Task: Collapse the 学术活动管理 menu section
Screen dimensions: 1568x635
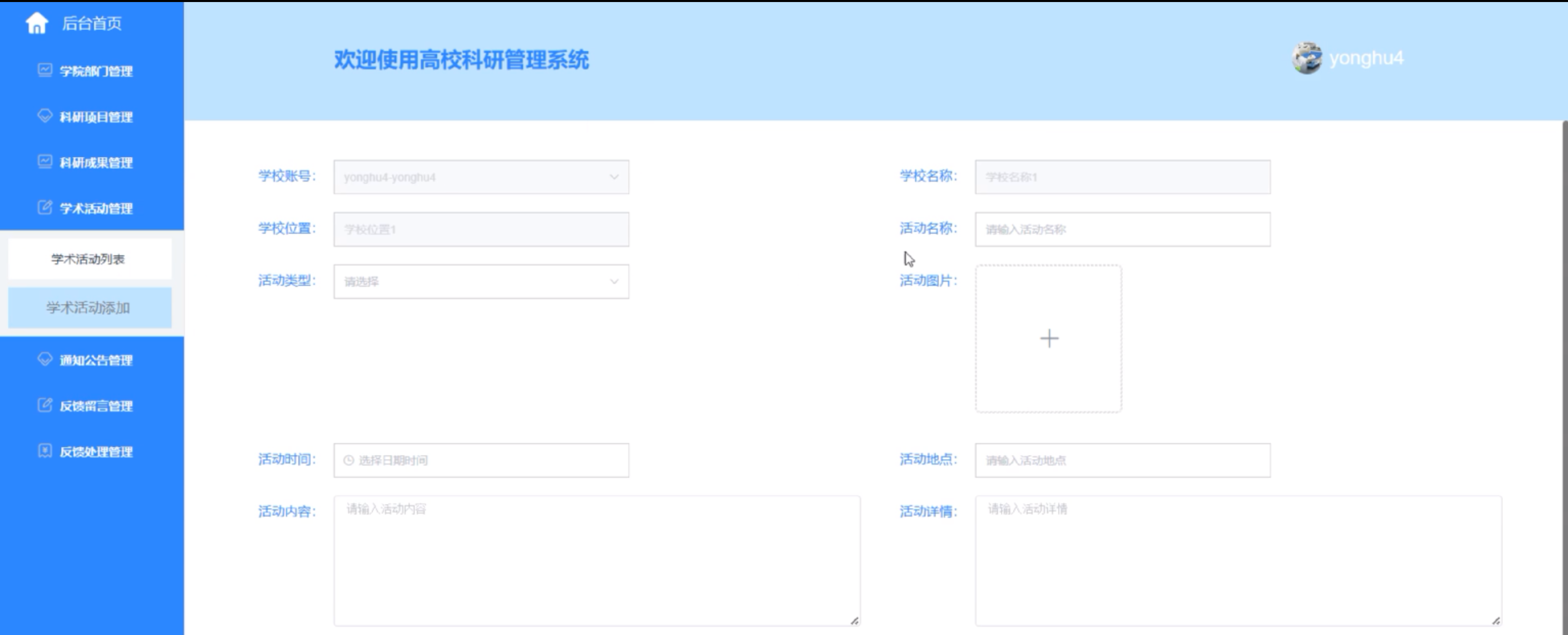Action: tap(96, 209)
